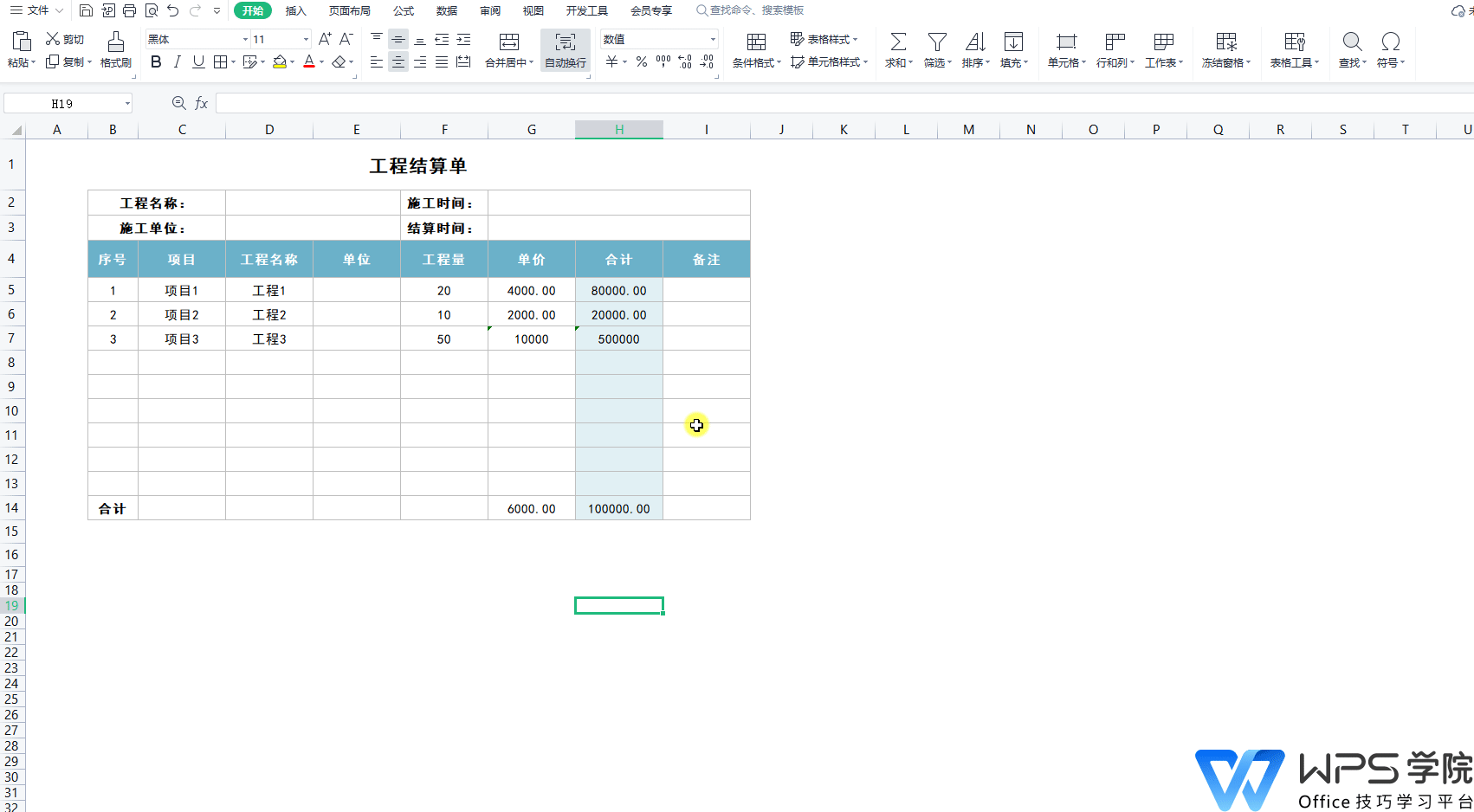Open the 行和列 rows and columns button

(x=1115, y=50)
